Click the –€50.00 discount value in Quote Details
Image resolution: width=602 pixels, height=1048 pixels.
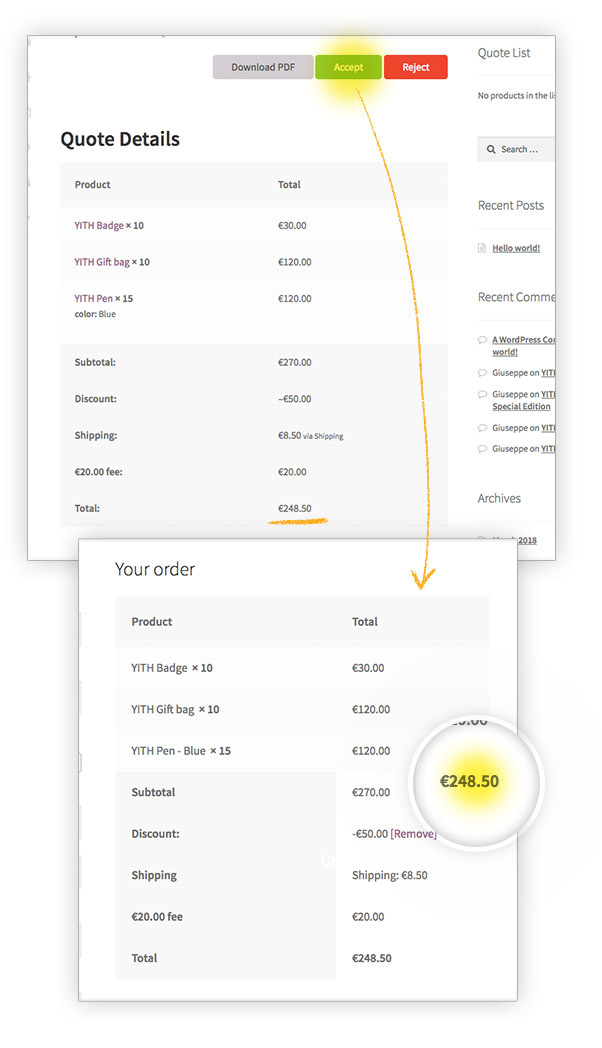(295, 399)
